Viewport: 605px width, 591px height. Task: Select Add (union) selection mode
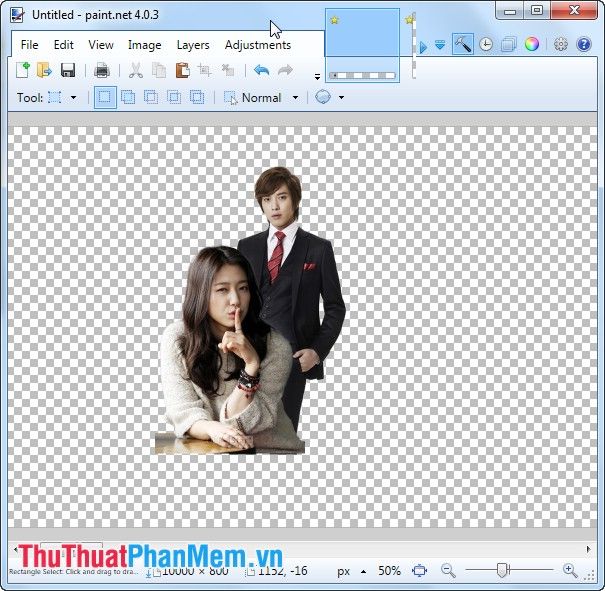point(128,97)
